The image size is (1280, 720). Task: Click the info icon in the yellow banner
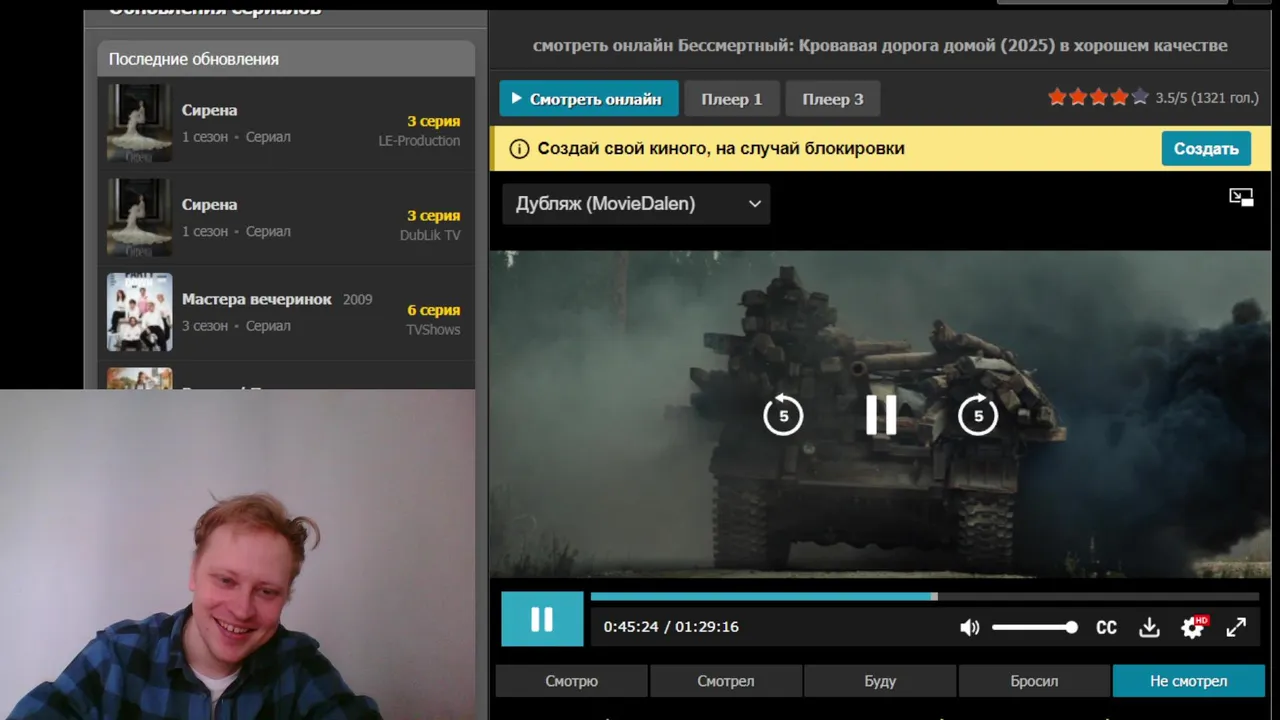pyautogui.click(x=519, y=149)
